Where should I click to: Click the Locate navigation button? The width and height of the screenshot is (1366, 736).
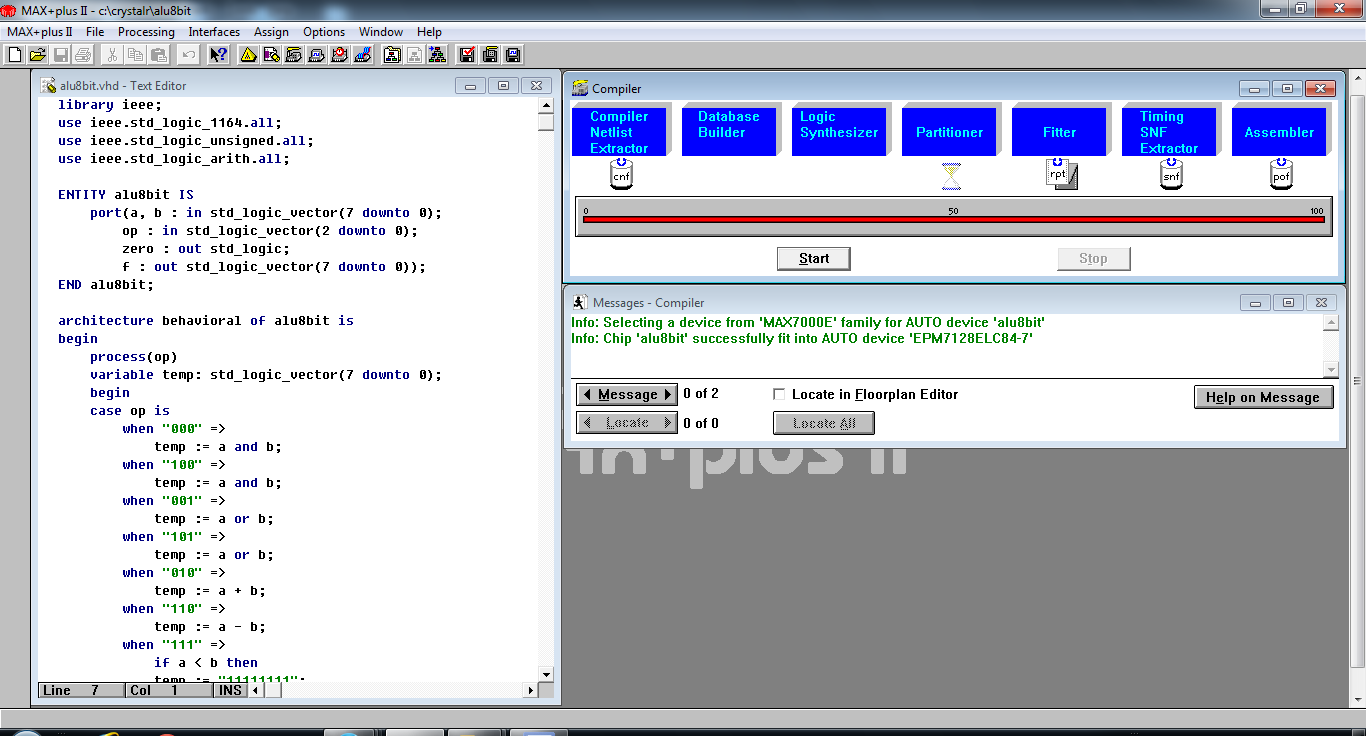point(627,423)
